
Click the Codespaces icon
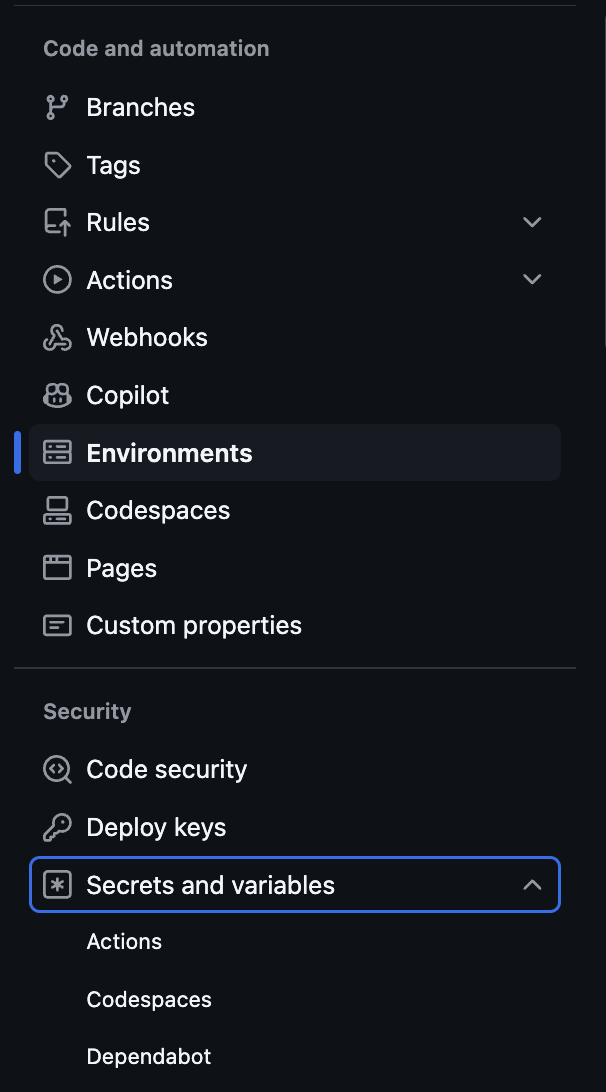[x=57, y=511]
